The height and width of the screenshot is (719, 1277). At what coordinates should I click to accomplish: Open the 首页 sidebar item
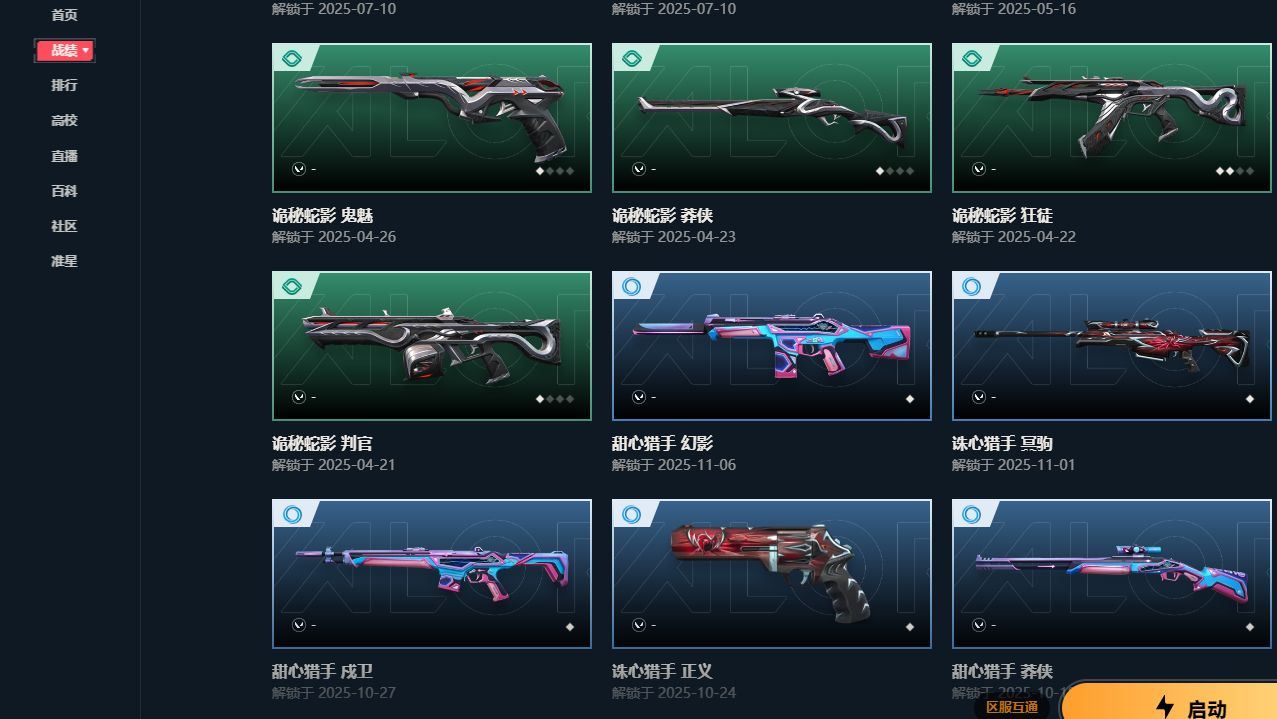click(x=64, y=15)
